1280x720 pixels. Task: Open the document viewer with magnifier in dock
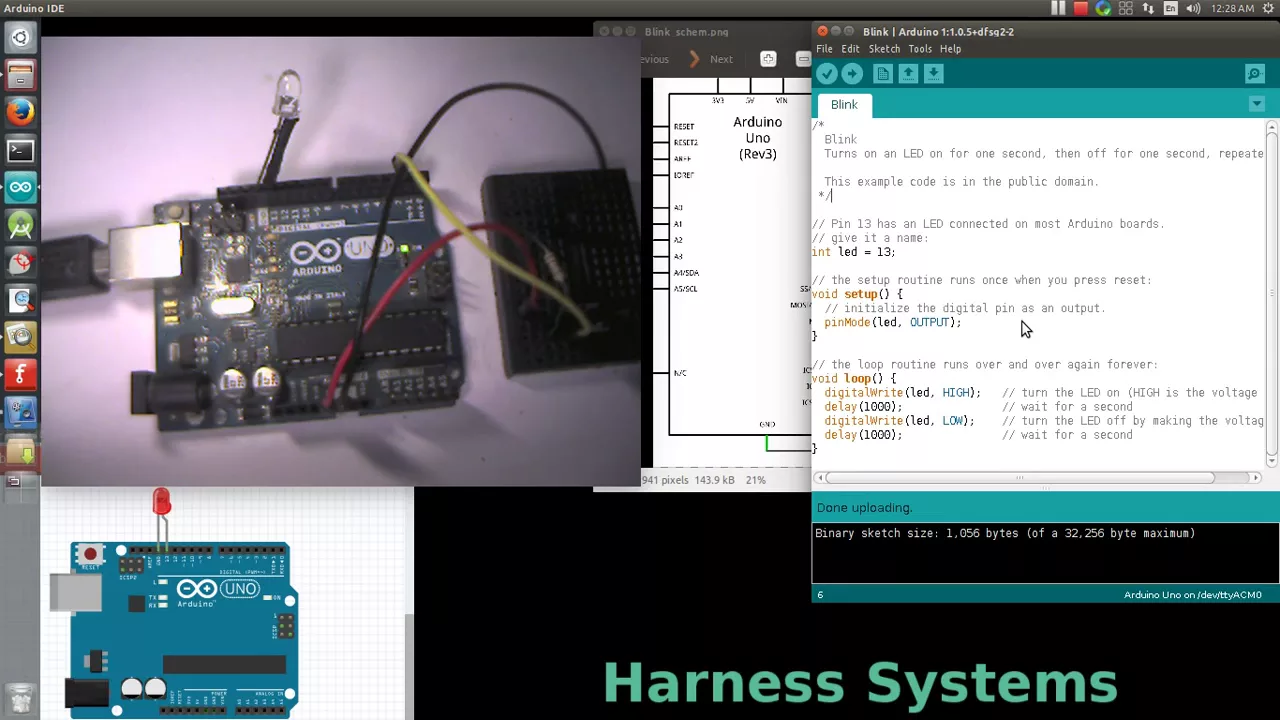(x=20, y=299)
